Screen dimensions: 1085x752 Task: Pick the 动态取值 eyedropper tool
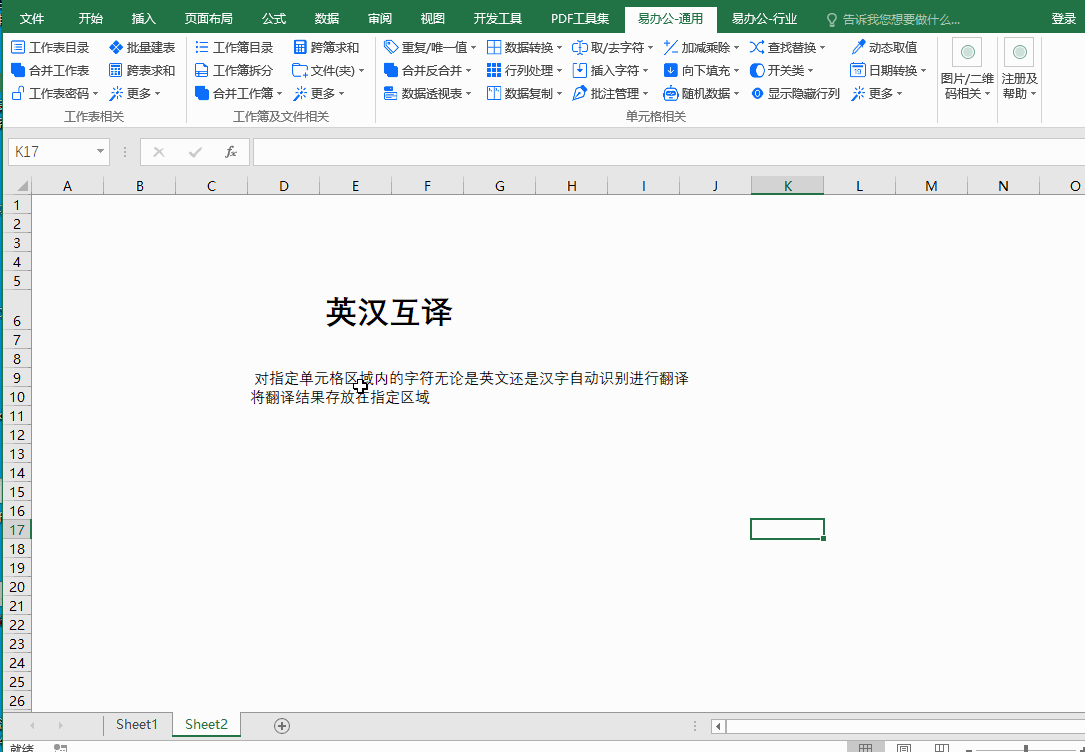point(884,48)
